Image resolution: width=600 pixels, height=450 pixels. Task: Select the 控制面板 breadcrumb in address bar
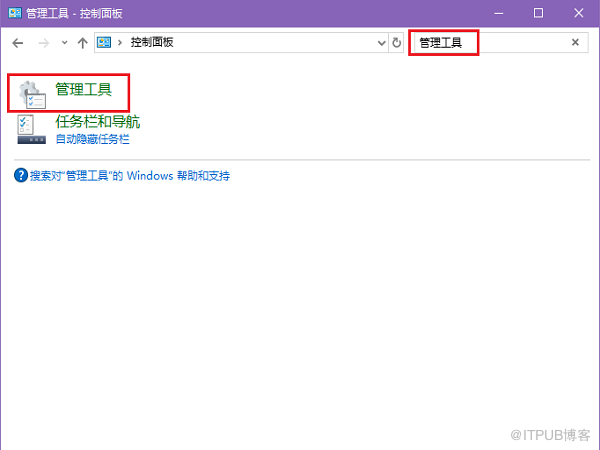tap(152, 42)
